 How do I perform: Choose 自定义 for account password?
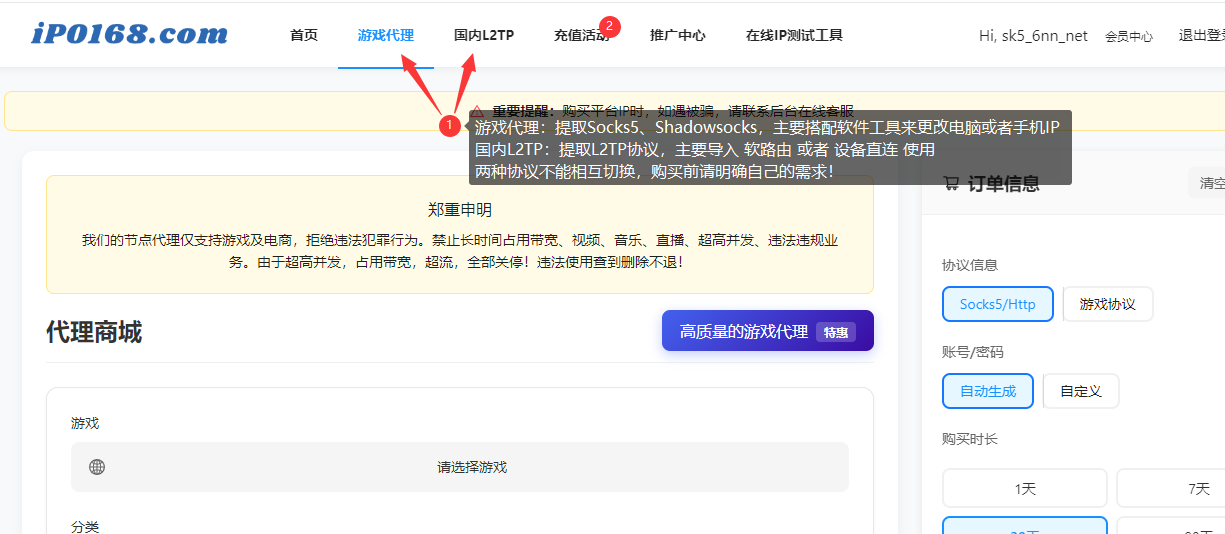click(1081, 391)
